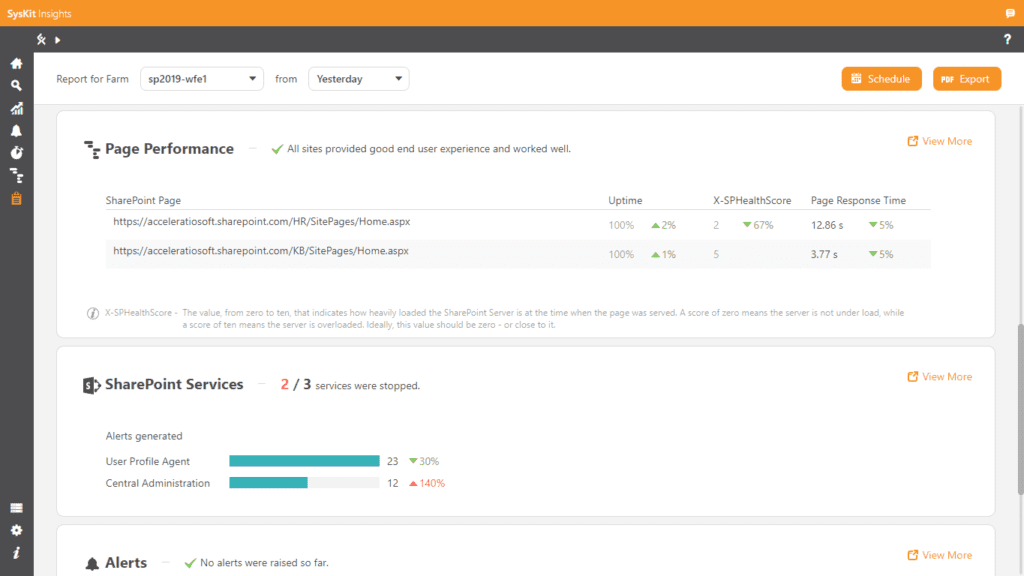This screenshot has height=576, width=1024.
Task: Click the X-SPHealthScore column header
Action: click(752, 200)
